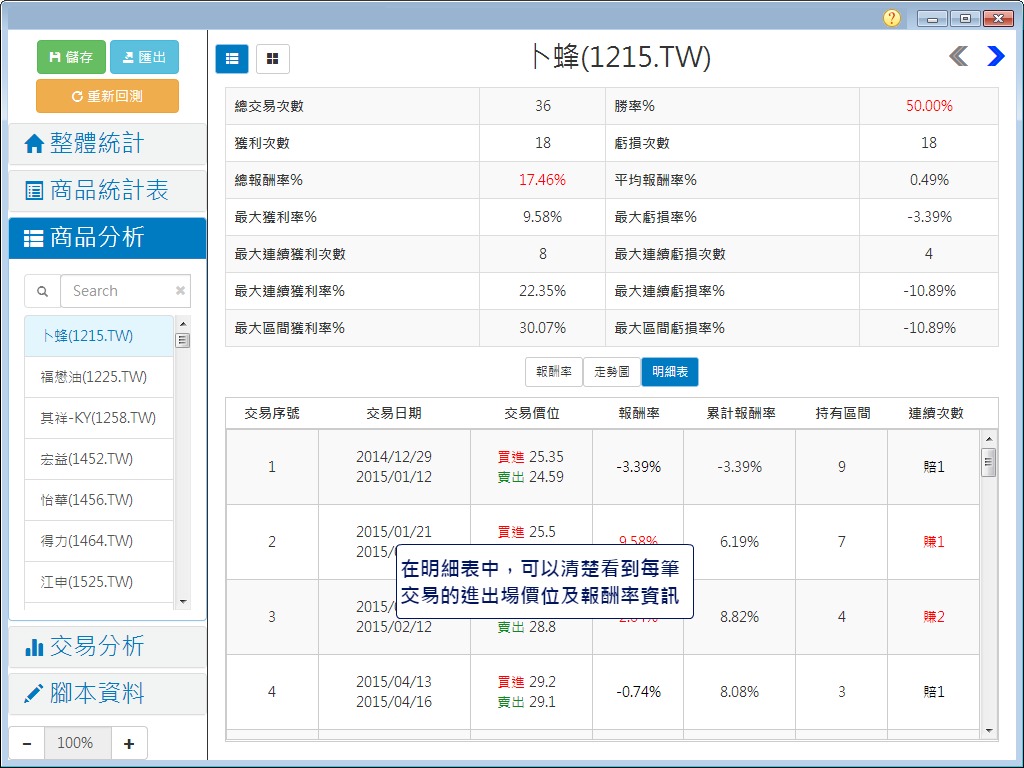Click the -0.74% return cell

(639, 692)
